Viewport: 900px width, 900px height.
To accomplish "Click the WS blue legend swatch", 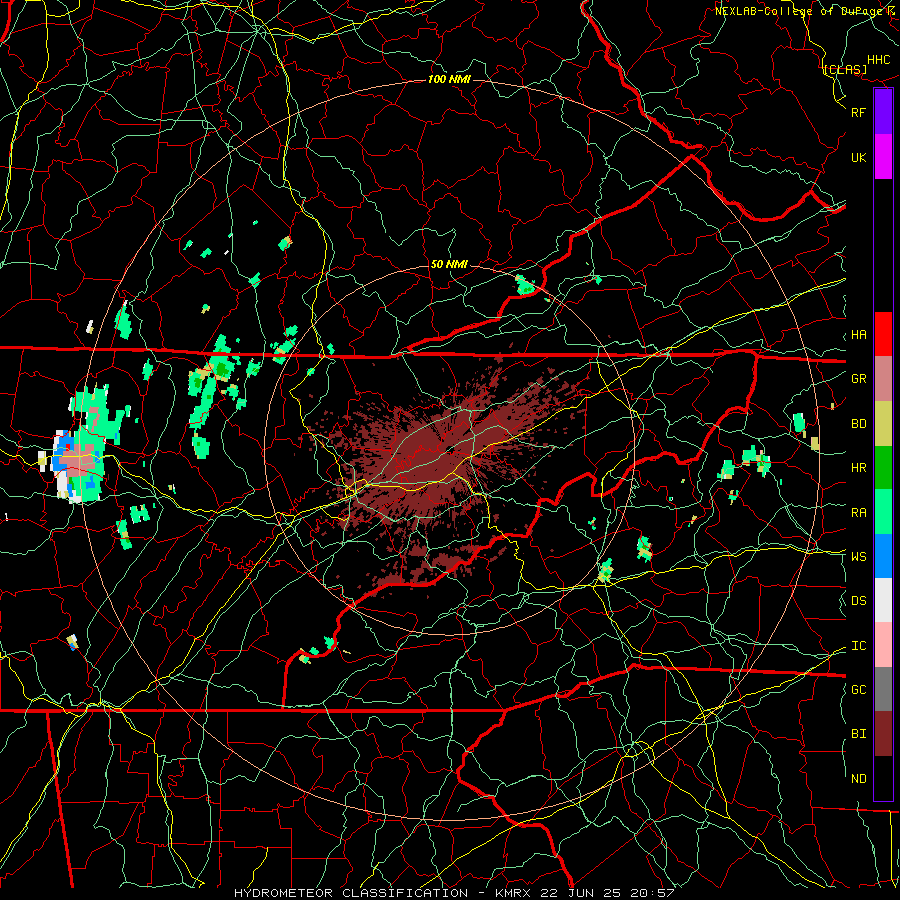I will coord(883,556).
